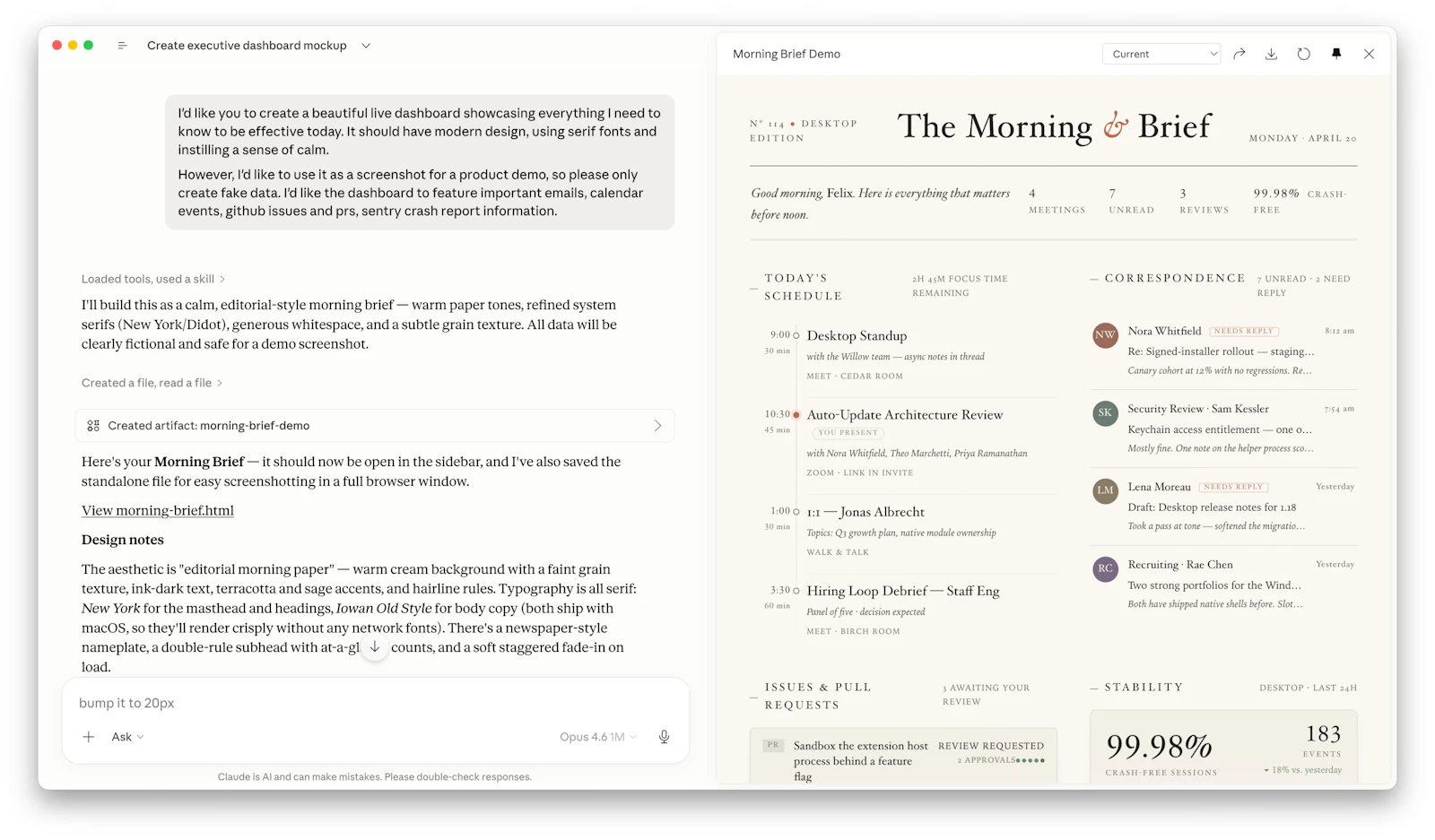The image size is (1435, 840).
Task: Click the 'MEET · CEDAR ROOM' location text
Action: (855, 376)
